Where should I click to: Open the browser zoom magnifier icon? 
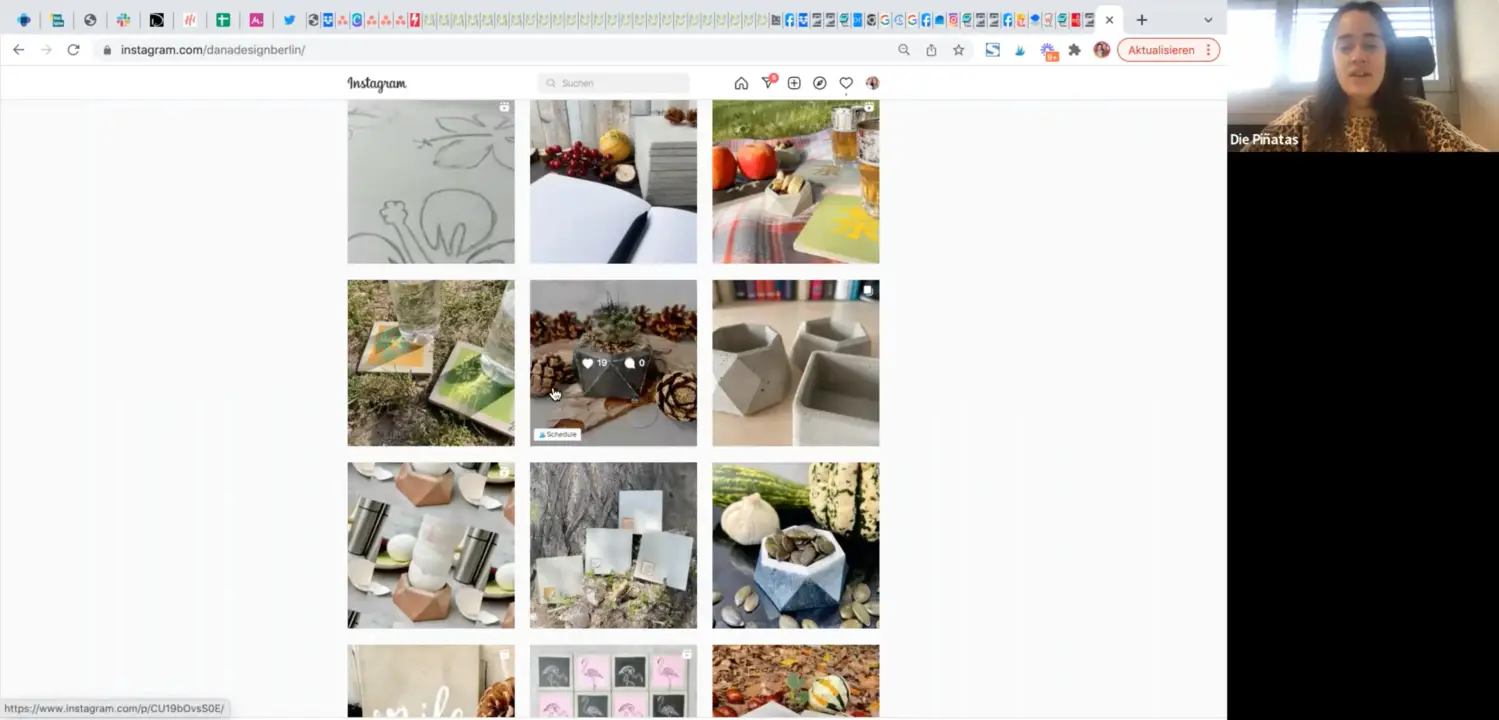pos(904,50)
